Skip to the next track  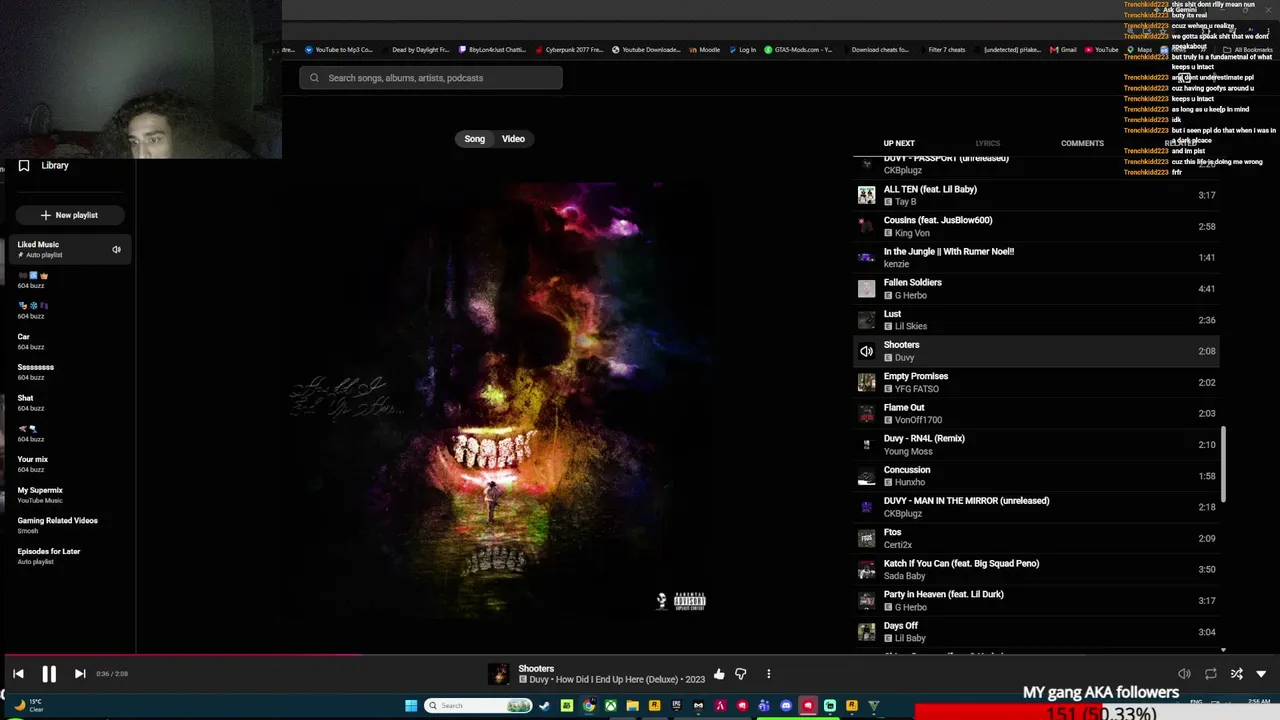pyautogui.click(x=80, y=674)
